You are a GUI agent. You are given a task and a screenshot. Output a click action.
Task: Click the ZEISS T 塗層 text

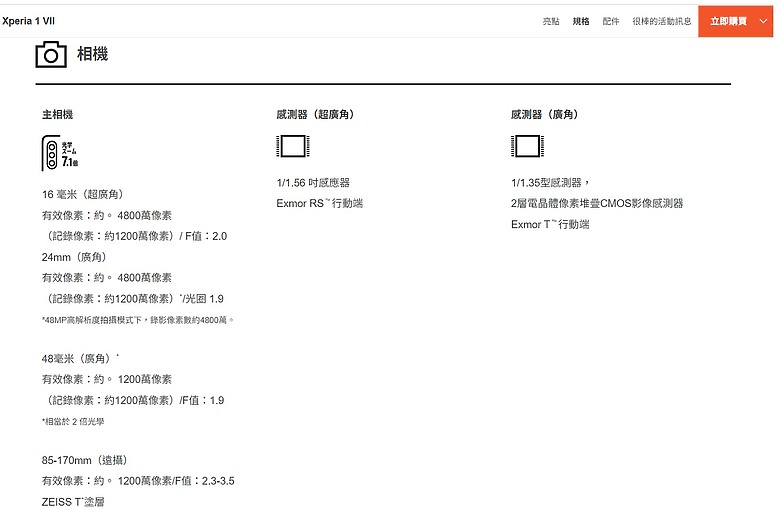73,502
